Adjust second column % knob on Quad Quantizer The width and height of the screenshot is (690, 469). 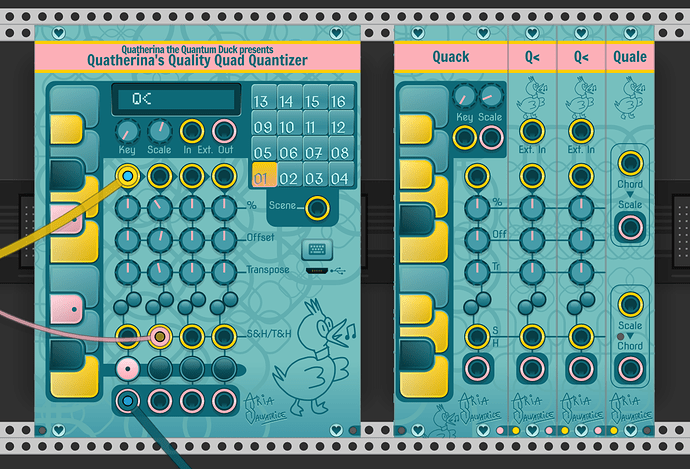[160, 208]
